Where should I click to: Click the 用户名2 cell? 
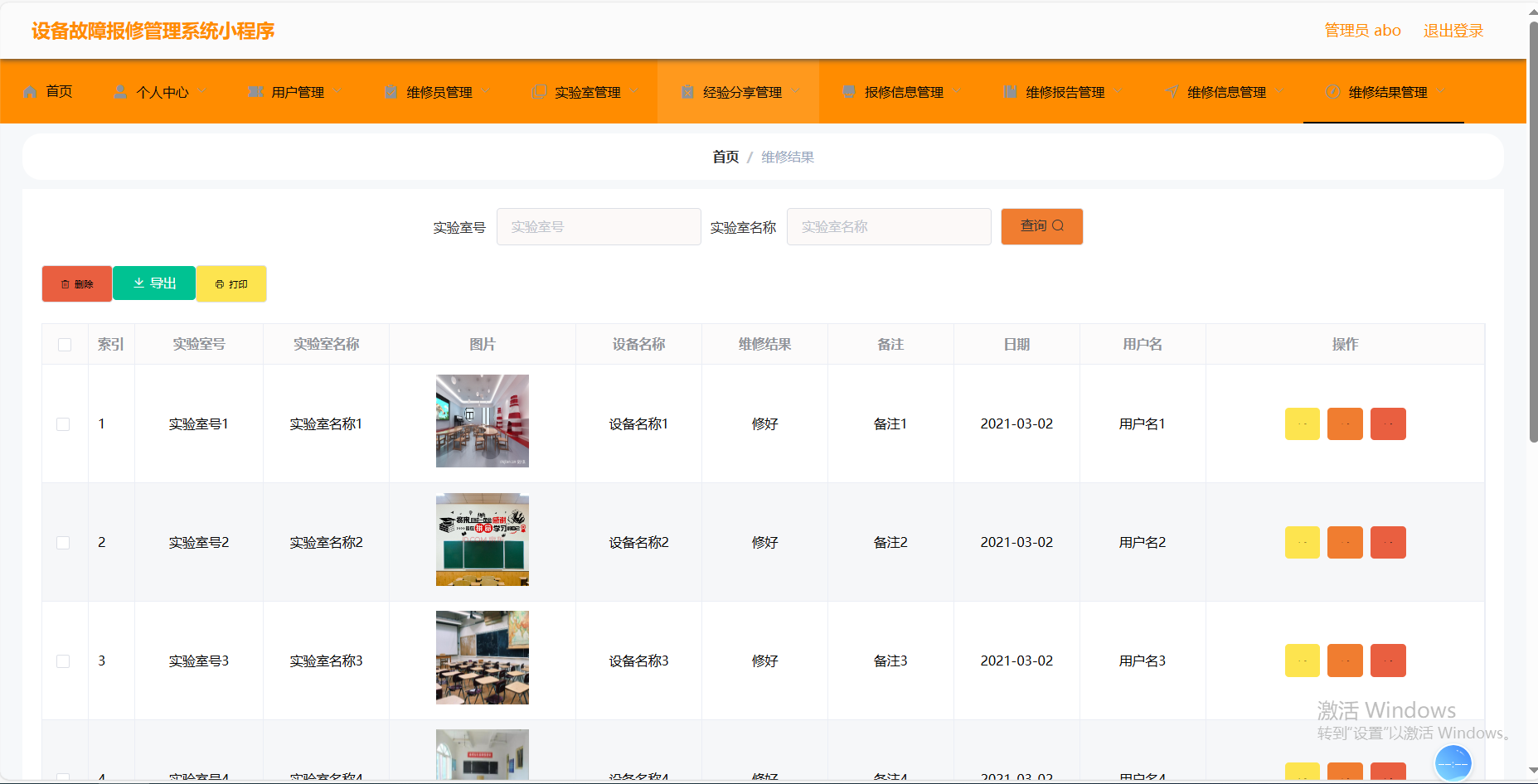click(x=1143, y=543)
